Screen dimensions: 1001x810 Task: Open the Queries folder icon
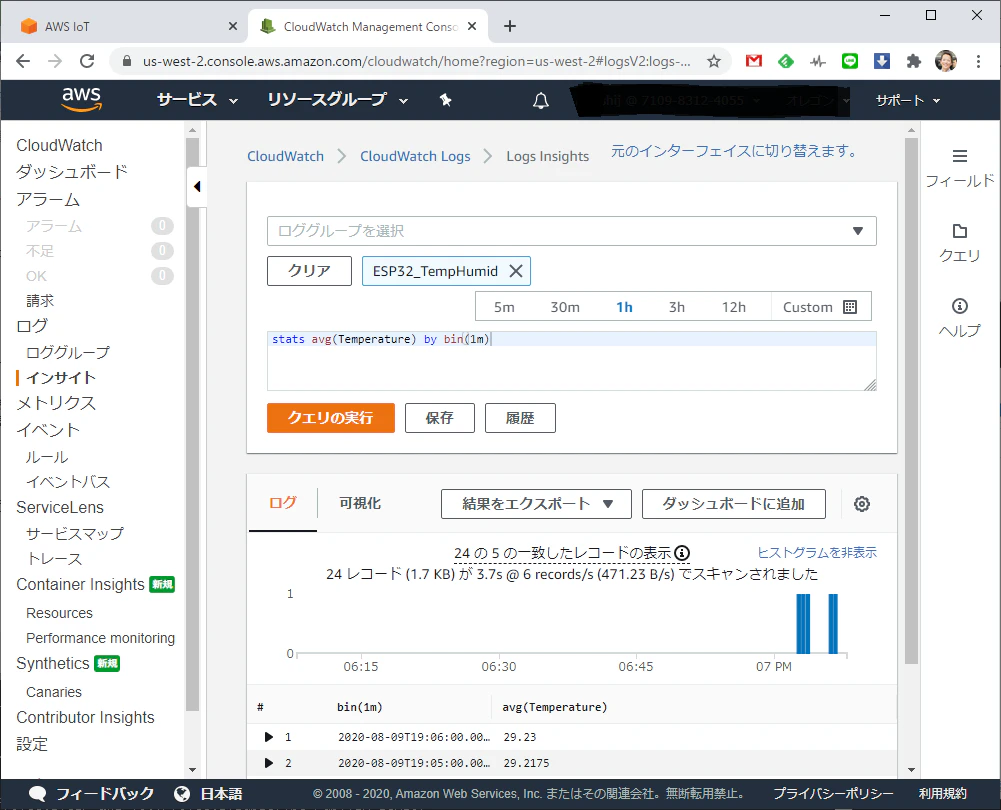[x=960, y=231]
